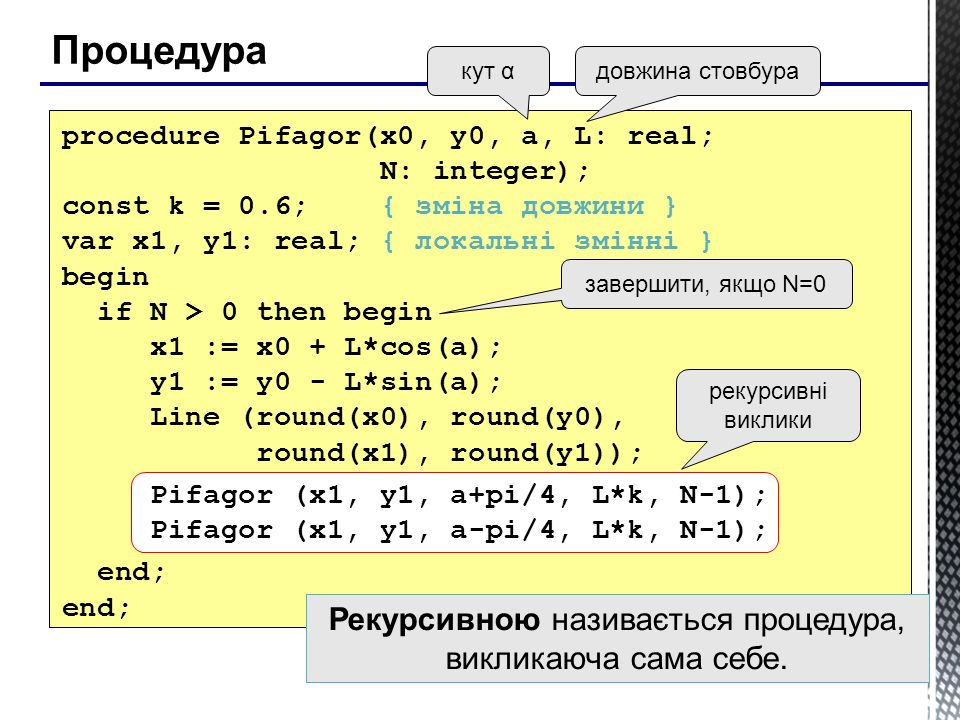Click the slide title "Процедура"
960x720 pixels.
159,51
